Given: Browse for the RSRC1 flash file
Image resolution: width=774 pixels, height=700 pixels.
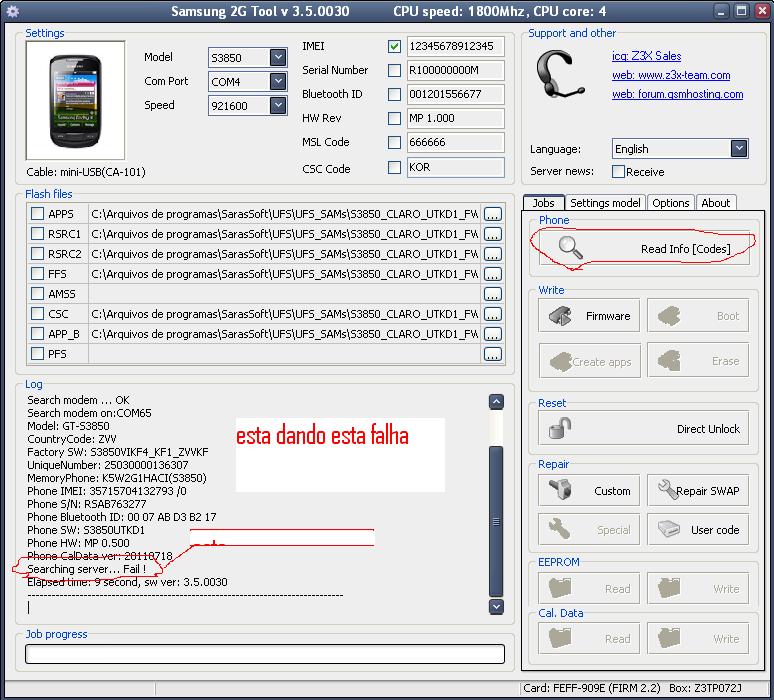Looking at the screenshot, I should (x=493, y=234).
